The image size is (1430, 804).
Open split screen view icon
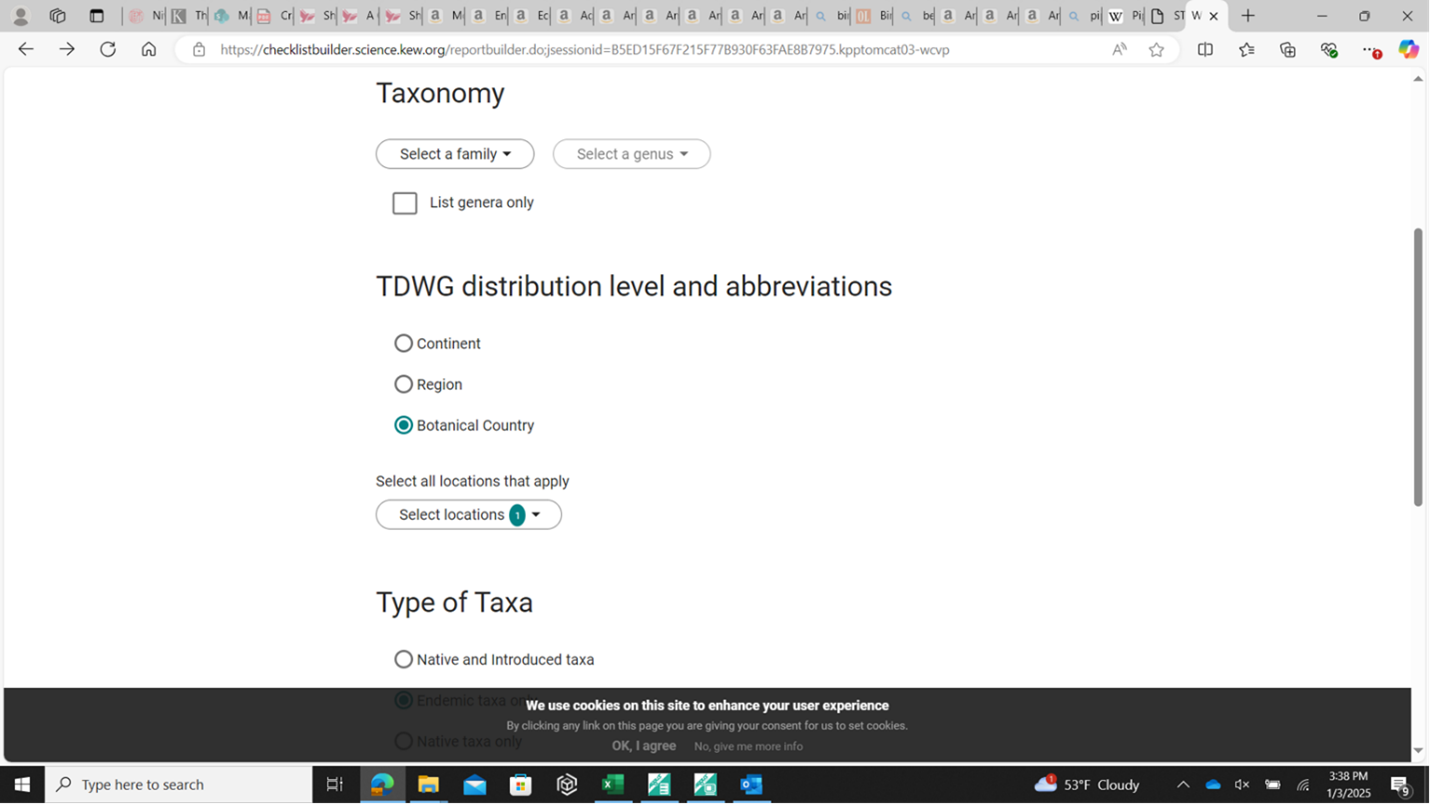(1205, 50)
